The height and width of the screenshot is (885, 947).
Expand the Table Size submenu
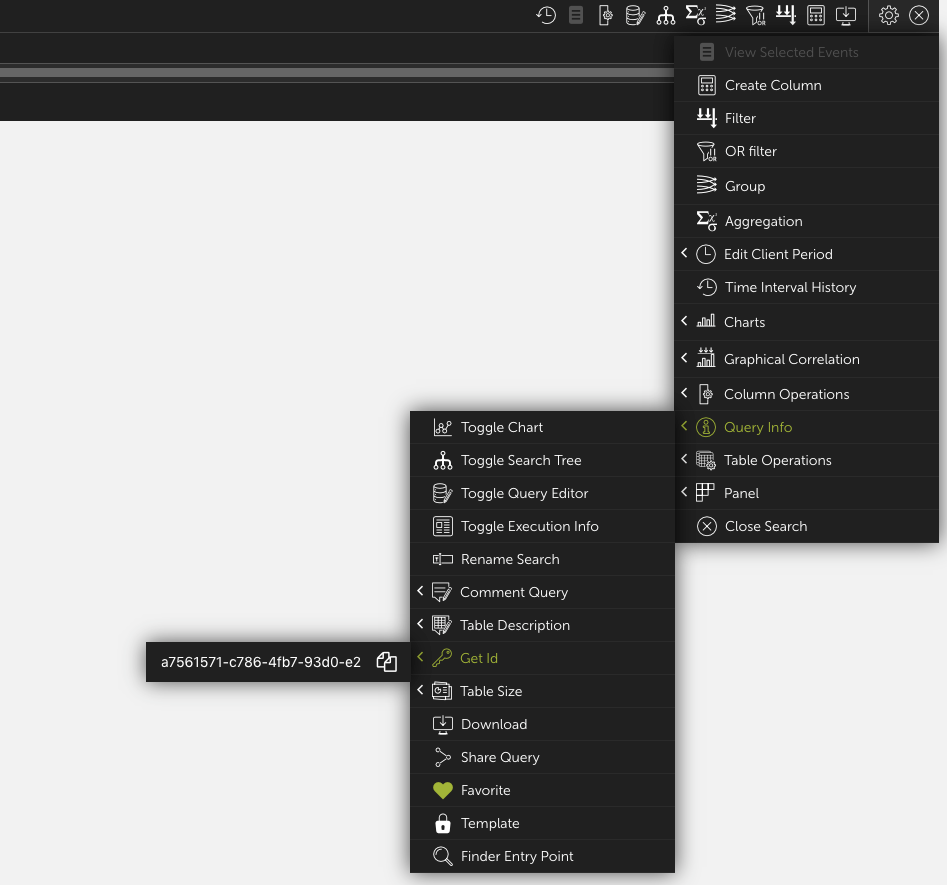490,691
